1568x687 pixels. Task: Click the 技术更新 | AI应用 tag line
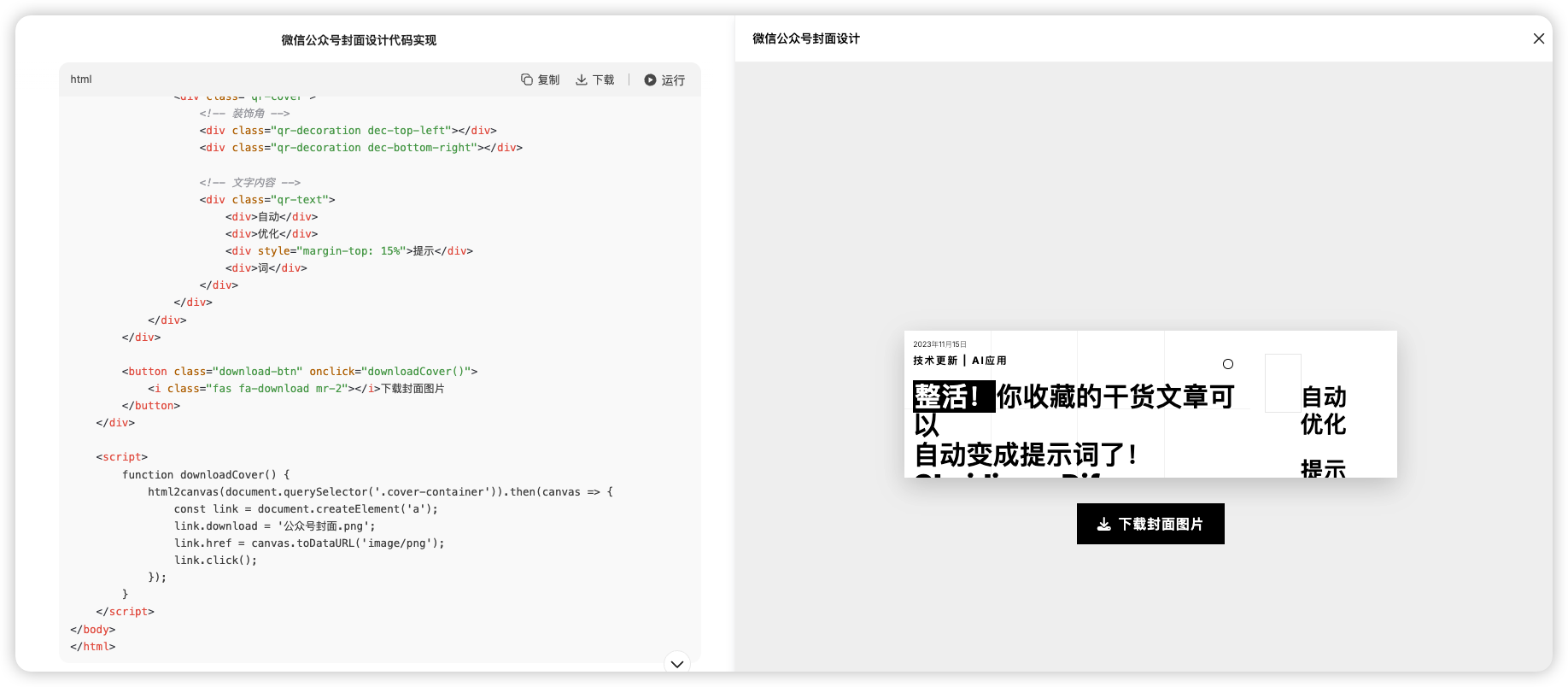point(960,361)
